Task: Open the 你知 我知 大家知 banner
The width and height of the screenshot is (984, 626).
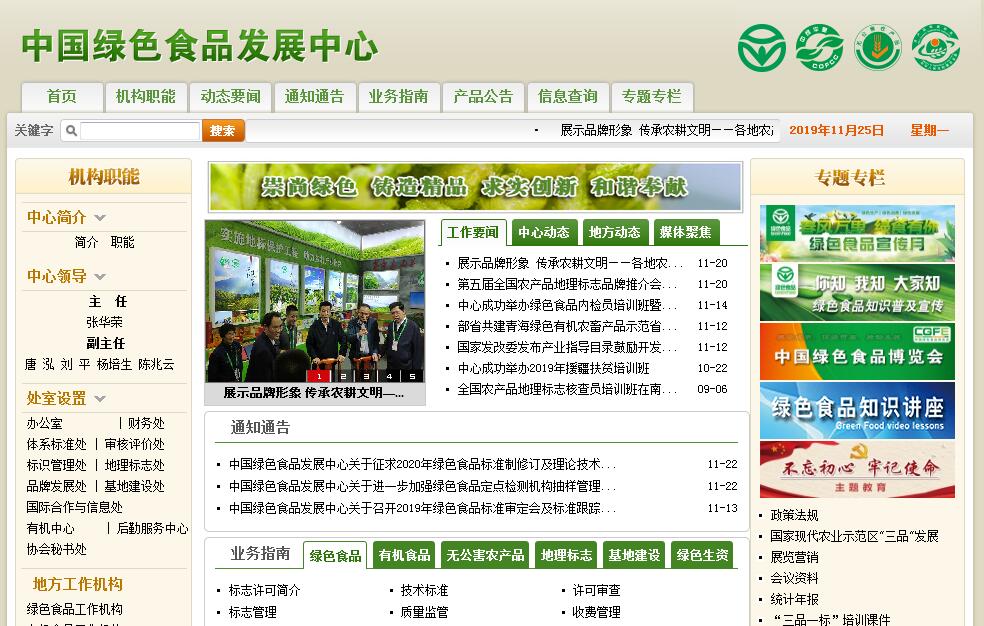Action: click(857, 292)
